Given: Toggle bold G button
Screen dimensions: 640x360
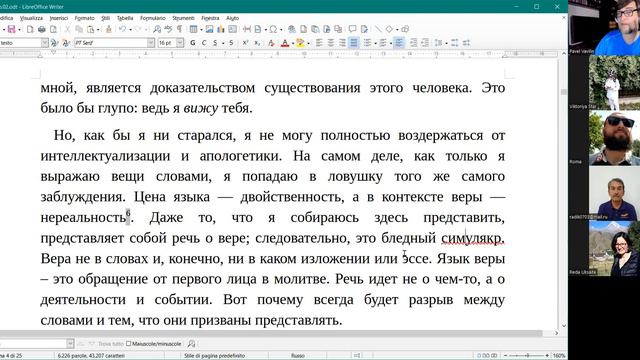Looking at the screenshot, I should (x=193, y=43).
